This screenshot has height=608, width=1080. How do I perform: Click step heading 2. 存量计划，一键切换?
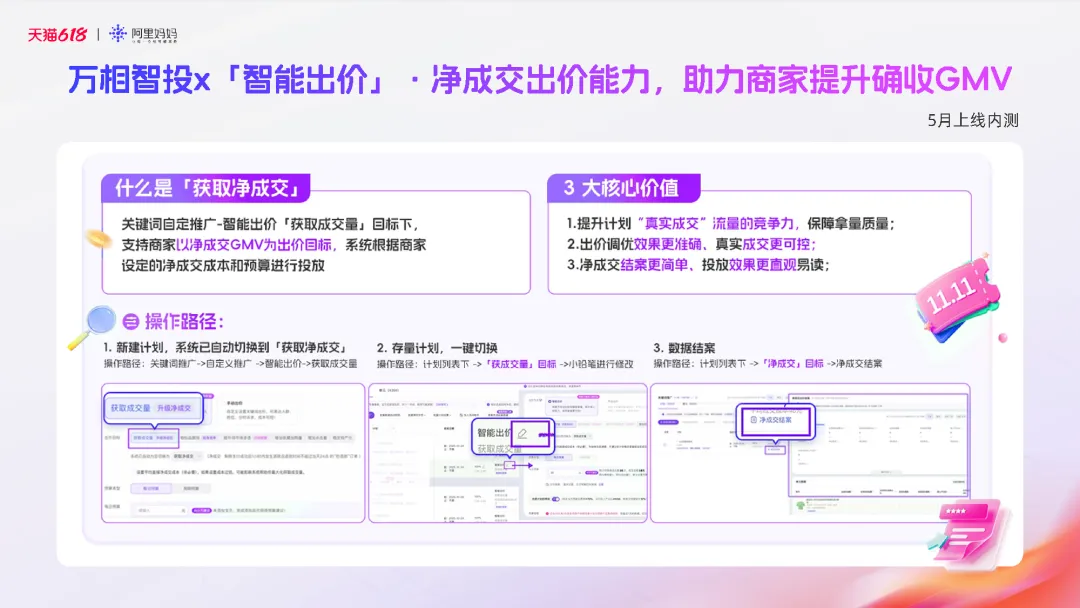point(437,348)
